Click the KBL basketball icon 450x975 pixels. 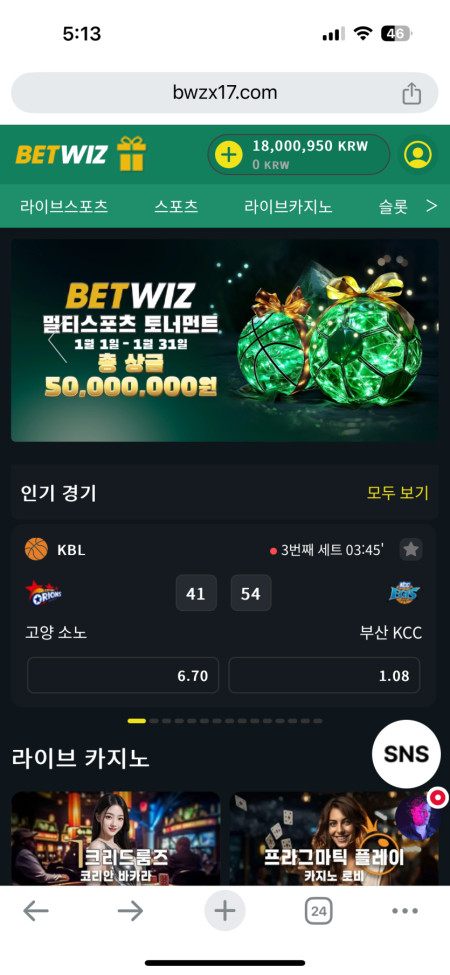point(36,550)
